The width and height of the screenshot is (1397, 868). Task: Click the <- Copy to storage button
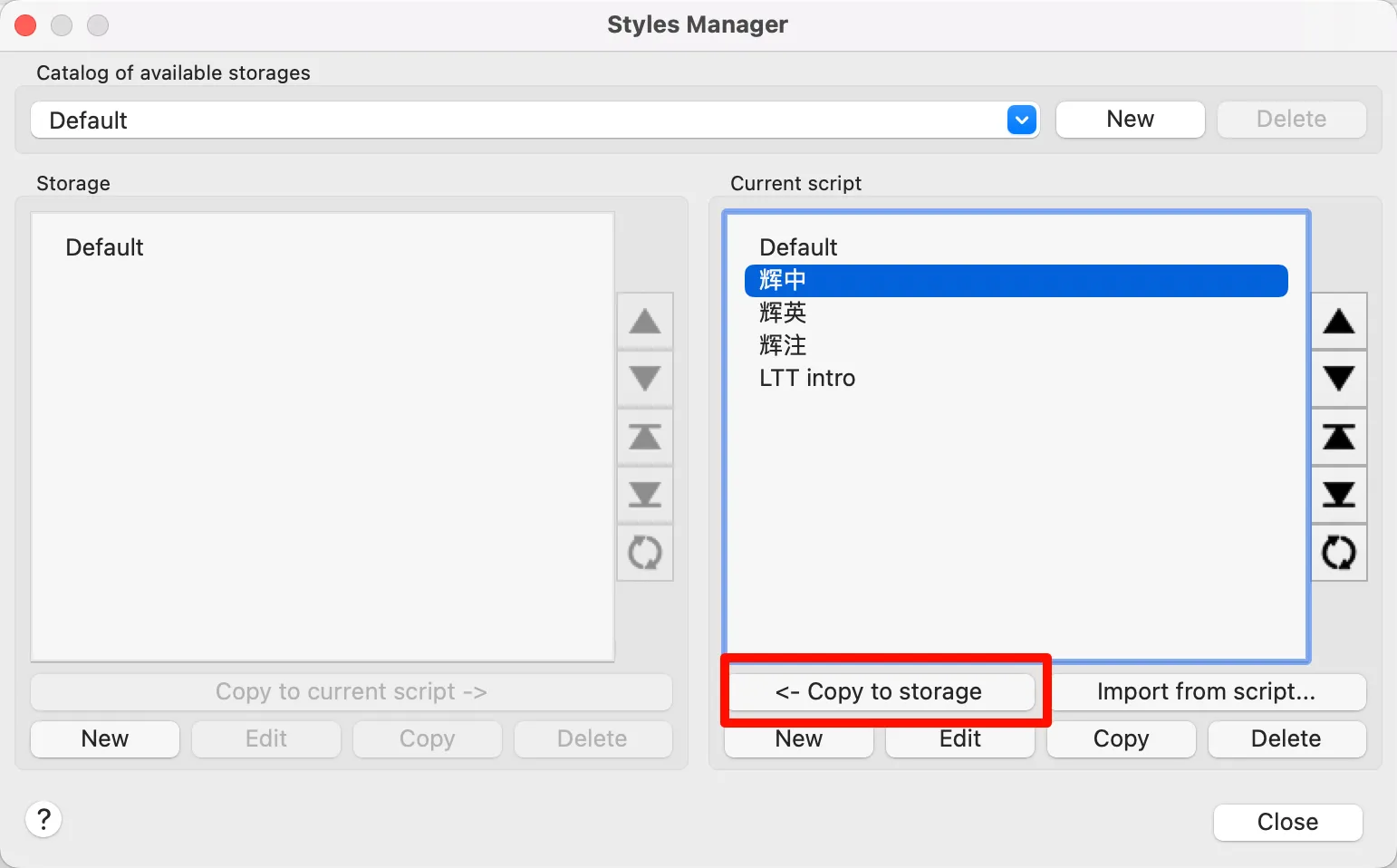[x=879, y=692]
